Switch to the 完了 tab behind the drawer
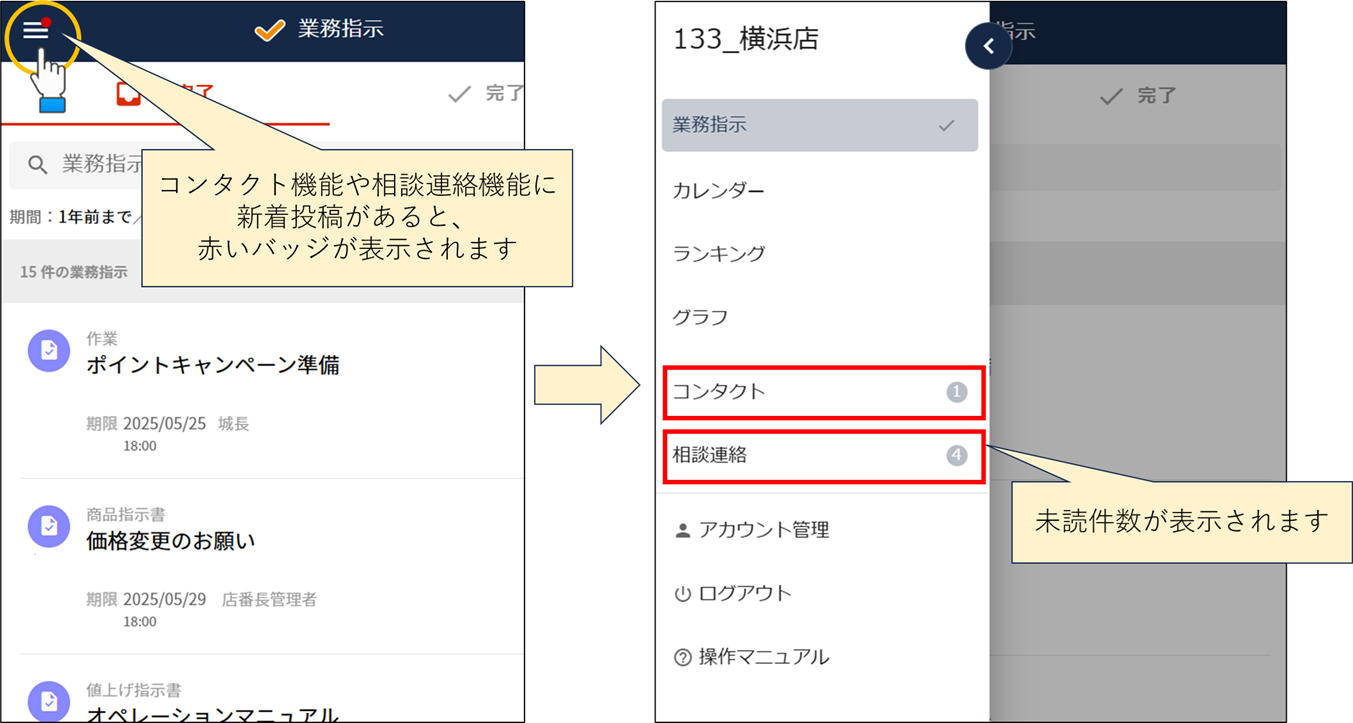Image resolution: width=1353 pixels, height=723 pixels. 1137,96
